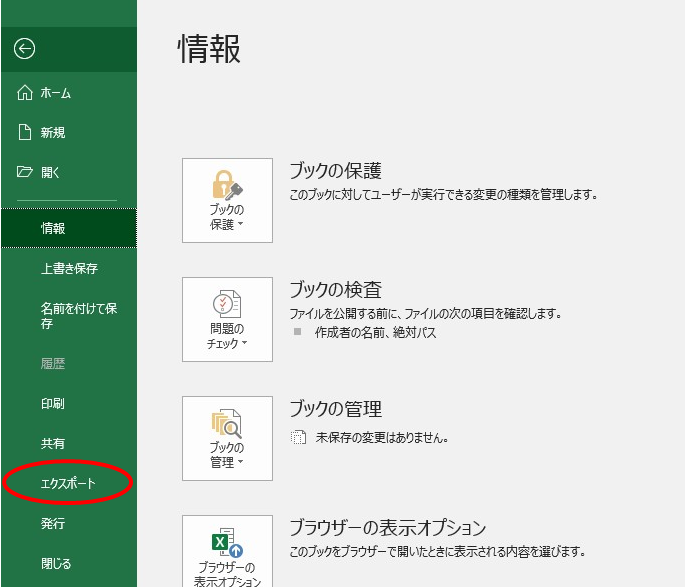Click the ブックの保護 section heading
The height and width of the screenshot is (587, 685).
click(x=336, y=171)
